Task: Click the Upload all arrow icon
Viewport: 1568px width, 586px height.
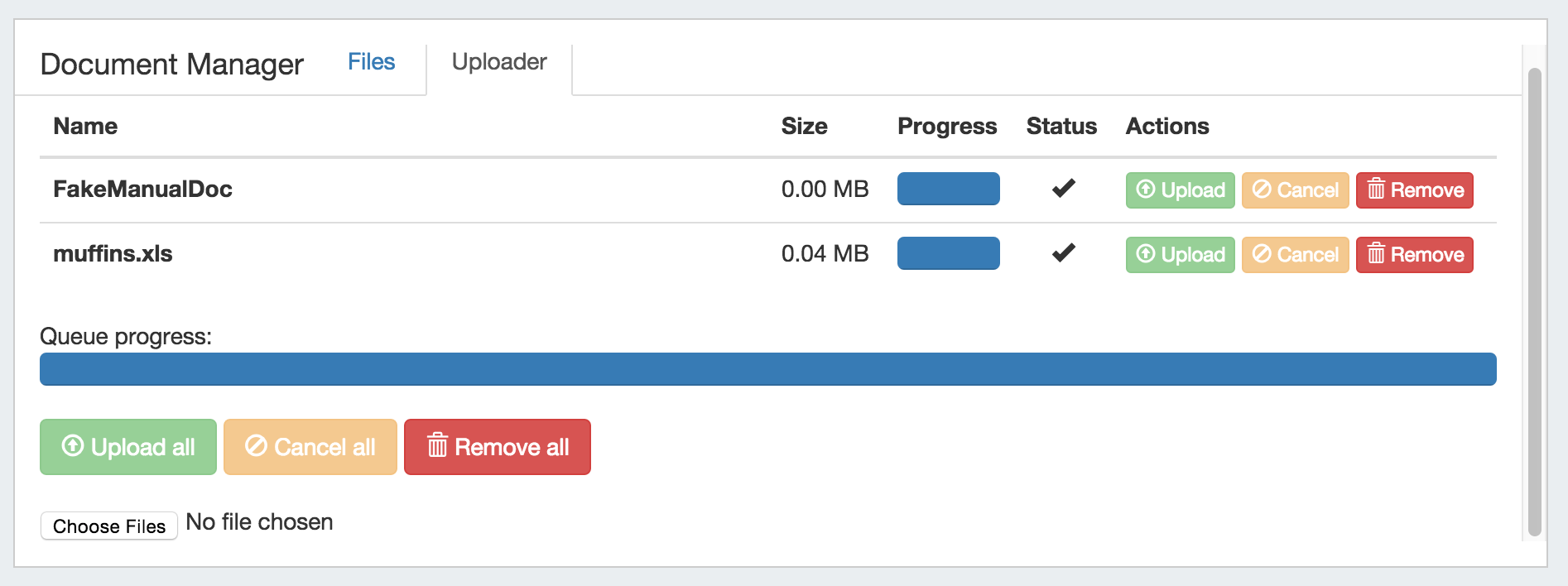Action: pos(73,446)
